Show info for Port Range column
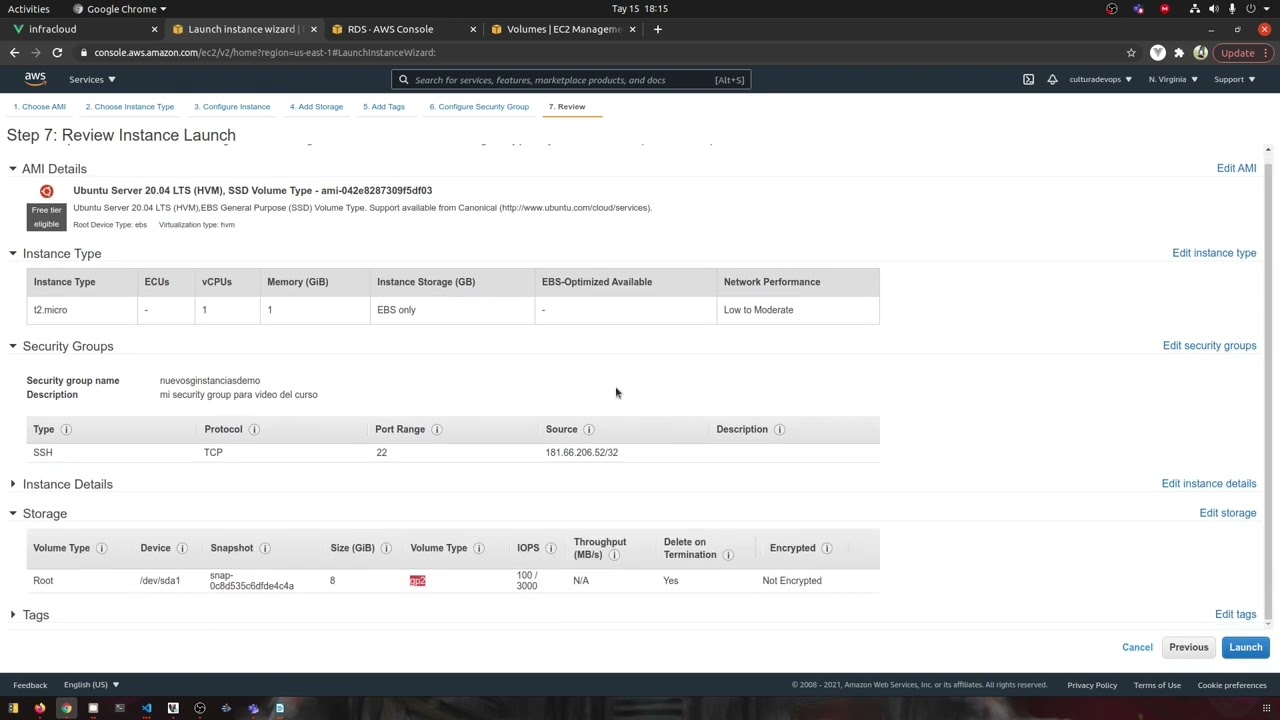Screen dimensions: 1280x720 pos(436,429)
